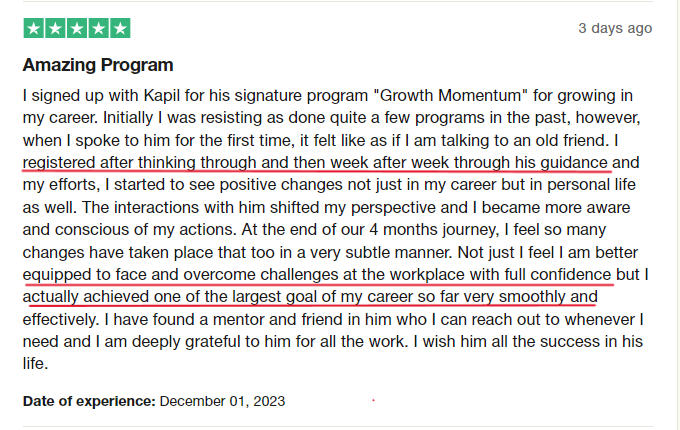Click the "Date of experience:" label
The width and height of the screenshot is (680, 430).
click(x=89, y=401)
